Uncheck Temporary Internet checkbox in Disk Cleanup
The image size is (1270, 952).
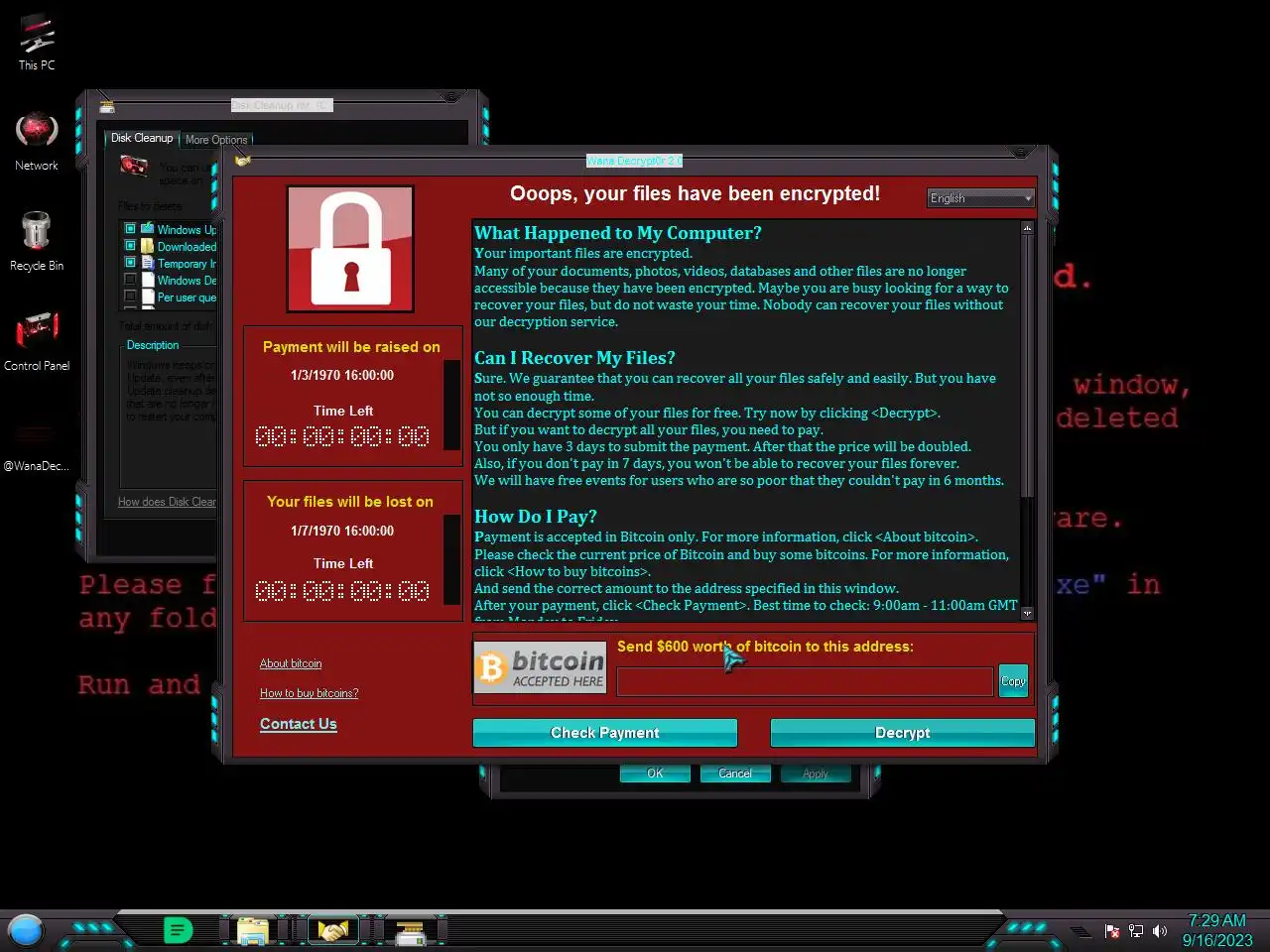click(x=130, y=263)
